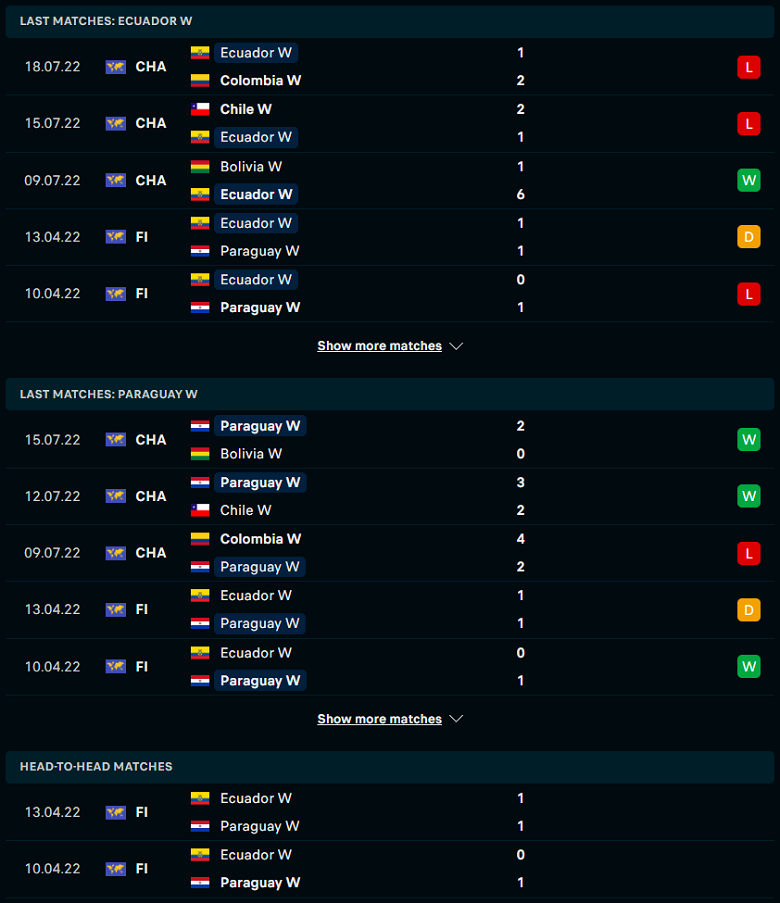Click Colombia W flag in 09.07.22 Paraguay match
The width and height of the screenshot is (780, 903).
200,539
